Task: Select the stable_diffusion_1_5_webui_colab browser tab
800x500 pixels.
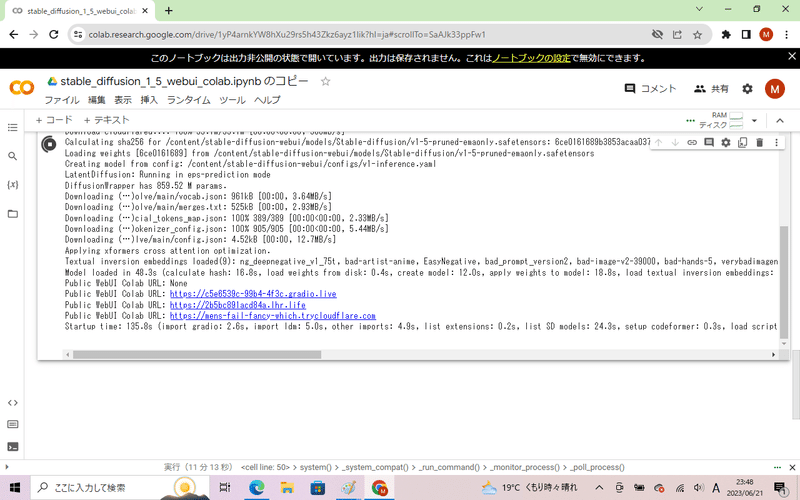Action: [x=79, y=11]
